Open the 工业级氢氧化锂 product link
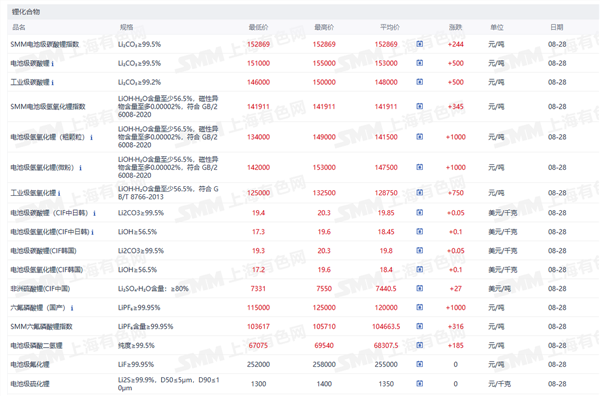This screenshot has height=396, width=600. (x=33, y=193)
